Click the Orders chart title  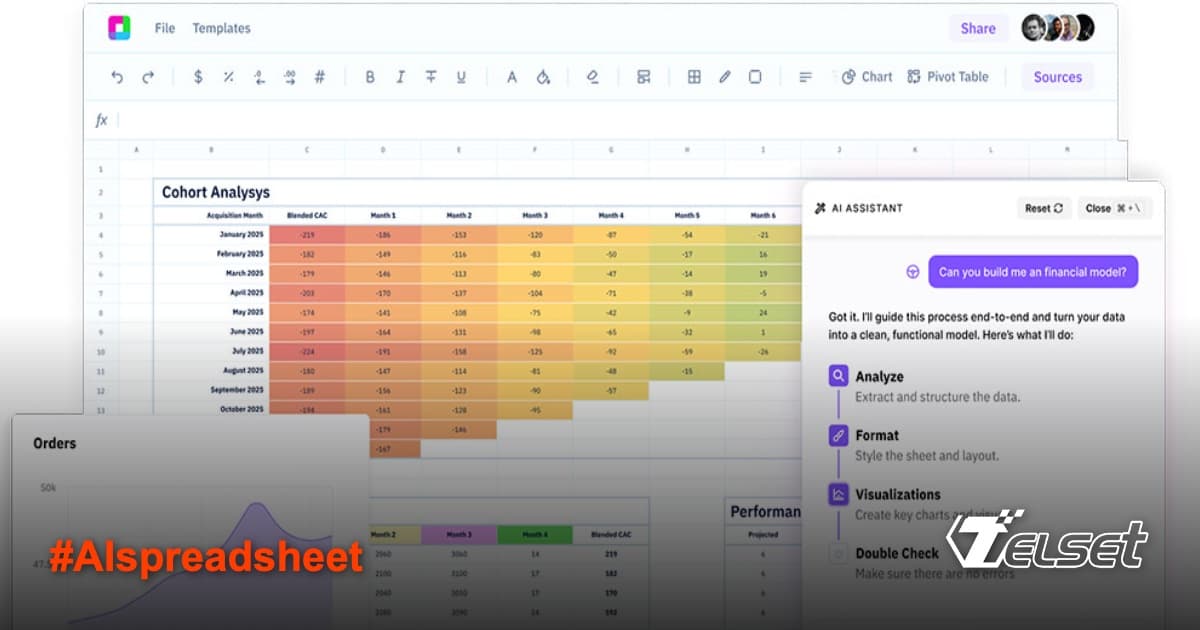(x=54, y=443)
